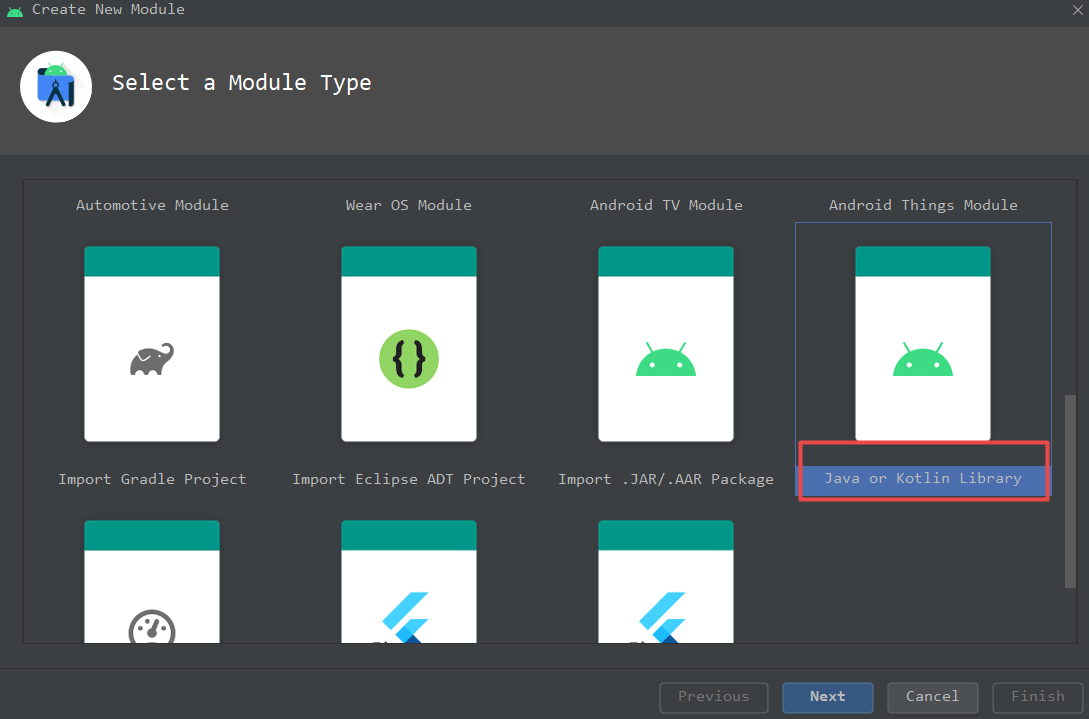Click the highlighted Java or Kotlin Library label
Image resolution: width=1089 pixels, height=719 pixels.
(x=923, y=479)
